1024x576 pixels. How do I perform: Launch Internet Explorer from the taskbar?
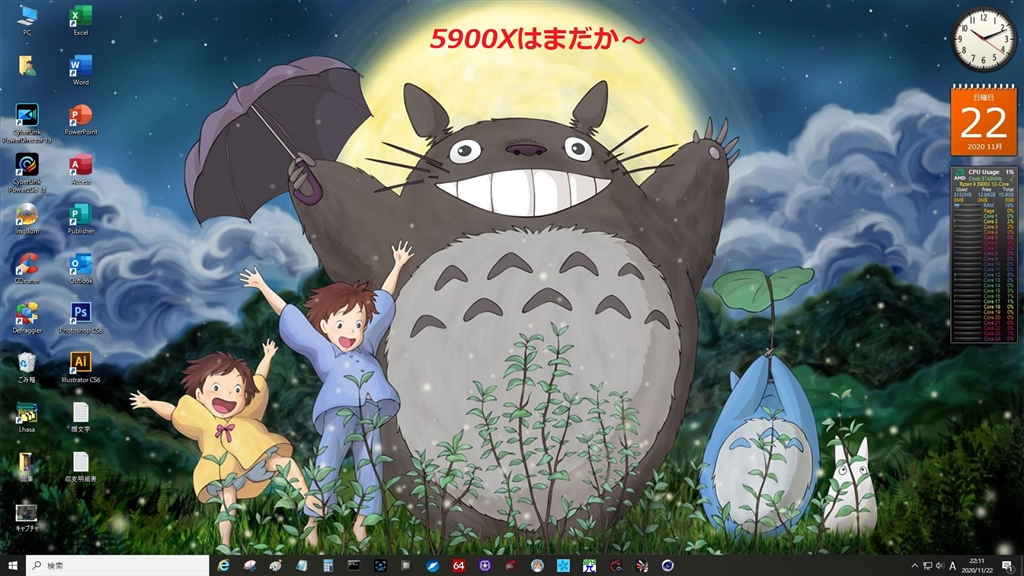tap(223, 566)
